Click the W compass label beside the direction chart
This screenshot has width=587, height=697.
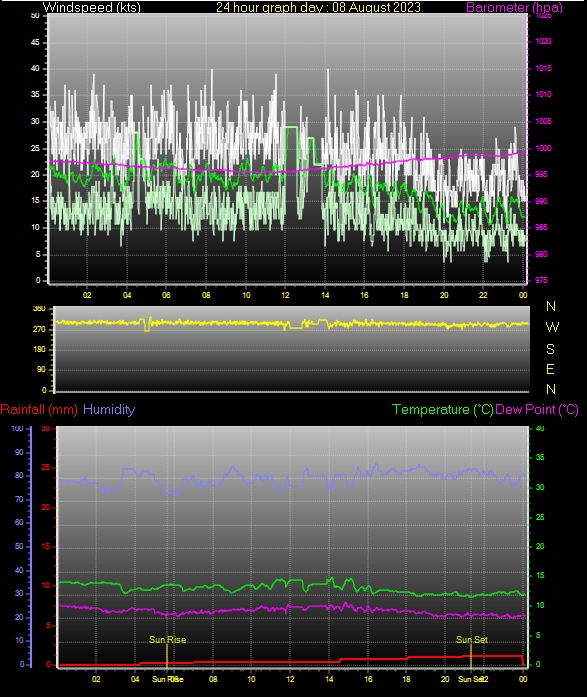(551, 327)
